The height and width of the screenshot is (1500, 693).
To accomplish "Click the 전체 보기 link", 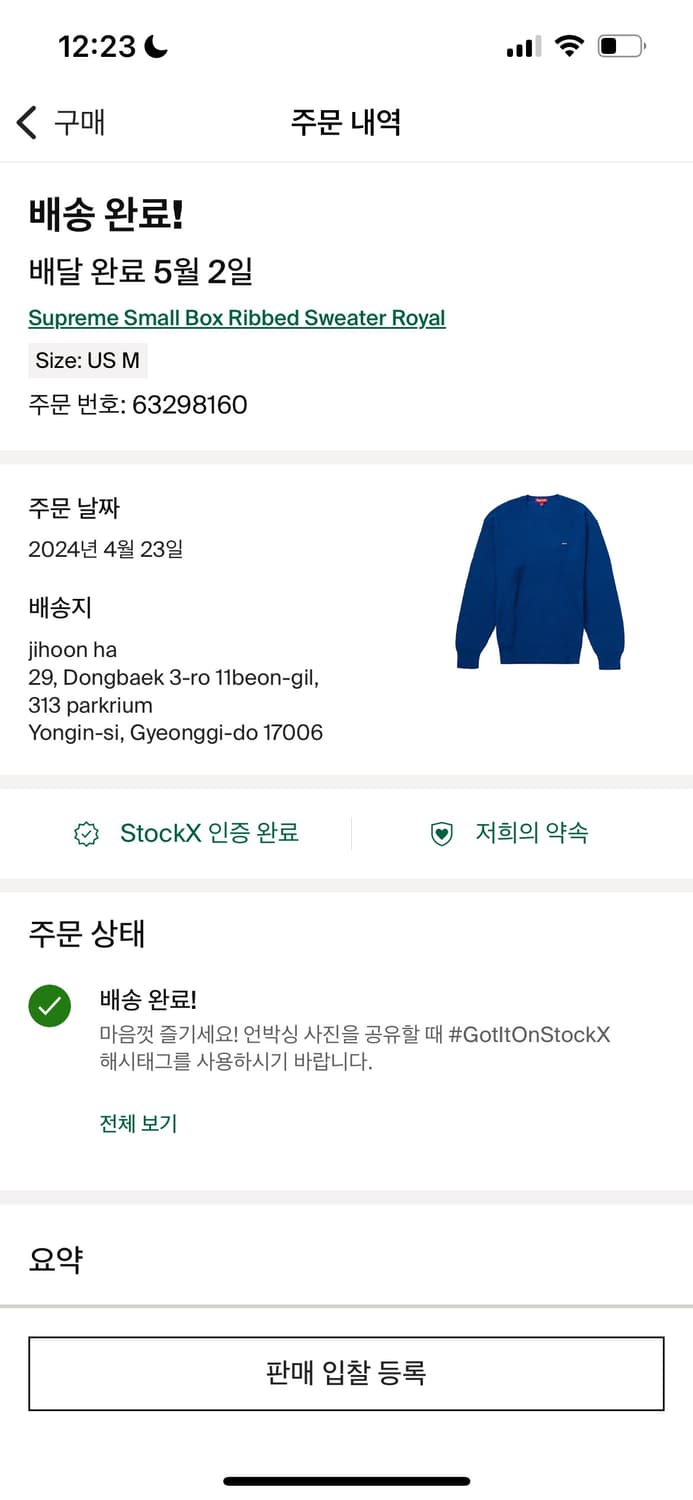I will pos(138,1123).
